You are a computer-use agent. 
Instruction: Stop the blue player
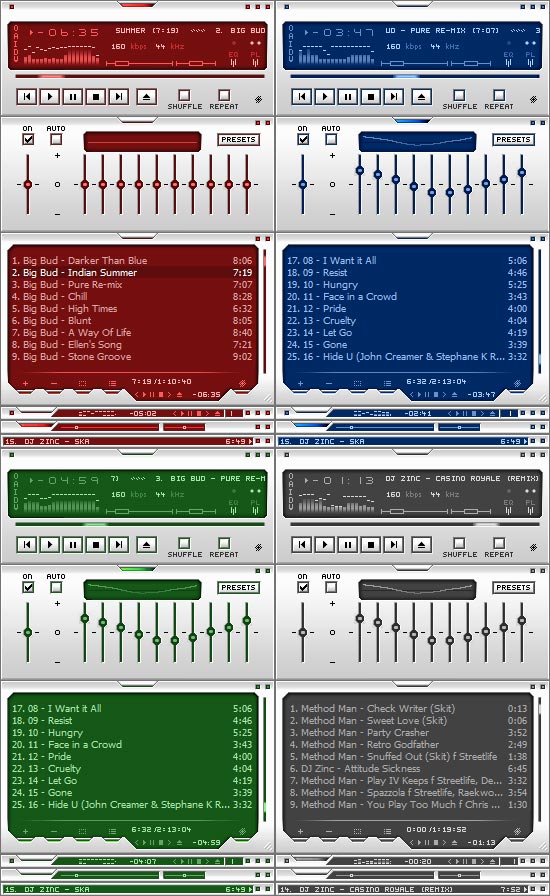[370, 97]
